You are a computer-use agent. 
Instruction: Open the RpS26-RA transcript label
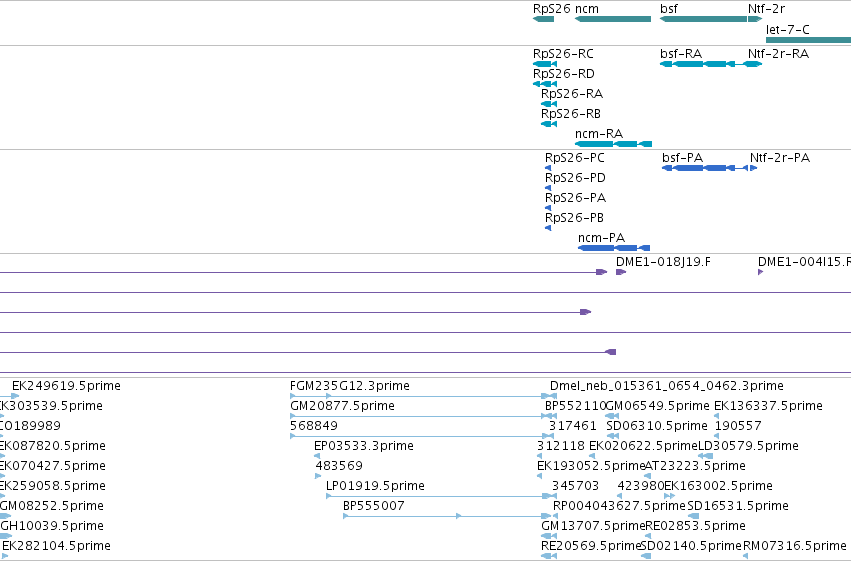coord(572,94)
